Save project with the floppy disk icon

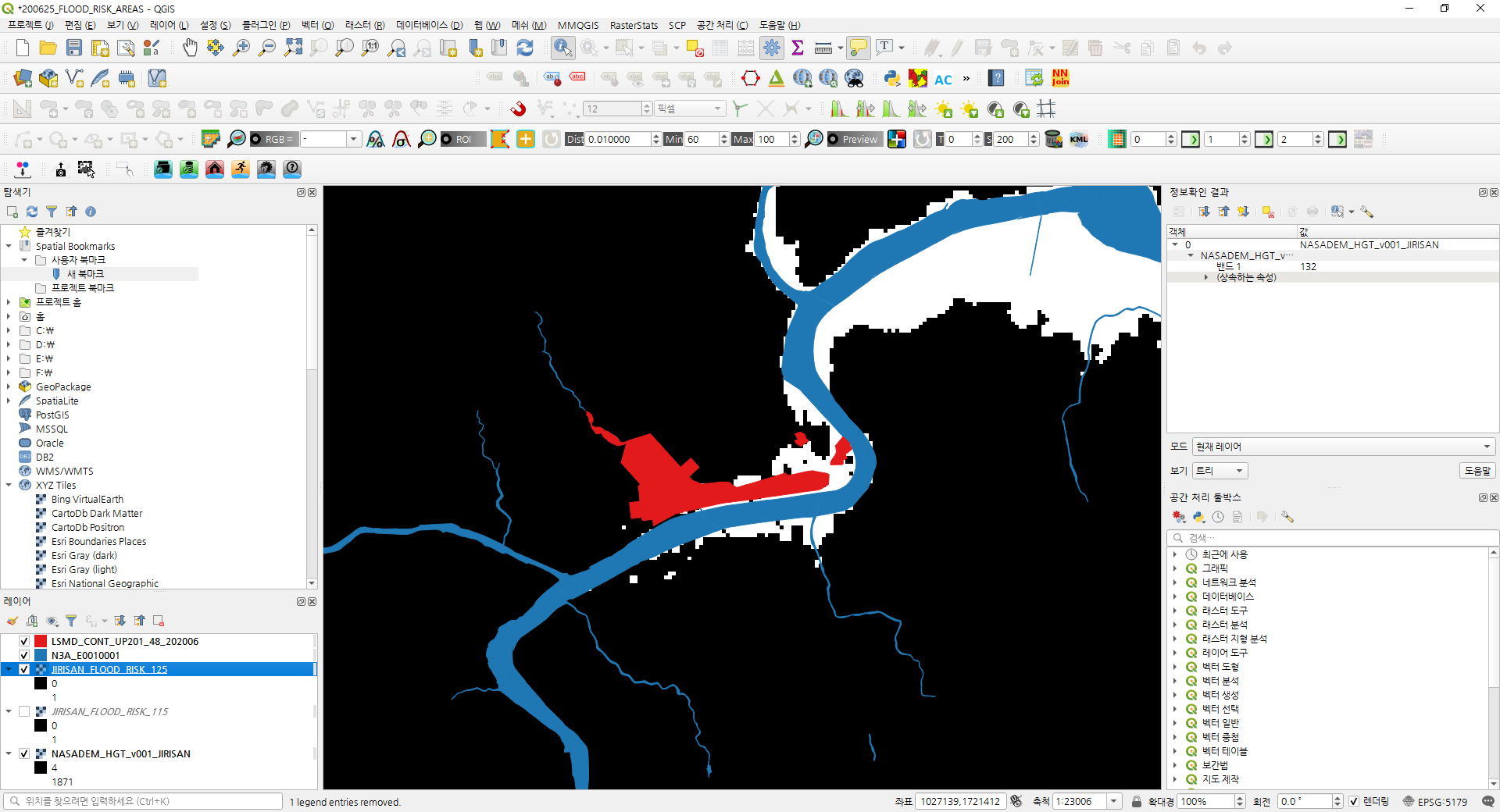click(74, 48)
